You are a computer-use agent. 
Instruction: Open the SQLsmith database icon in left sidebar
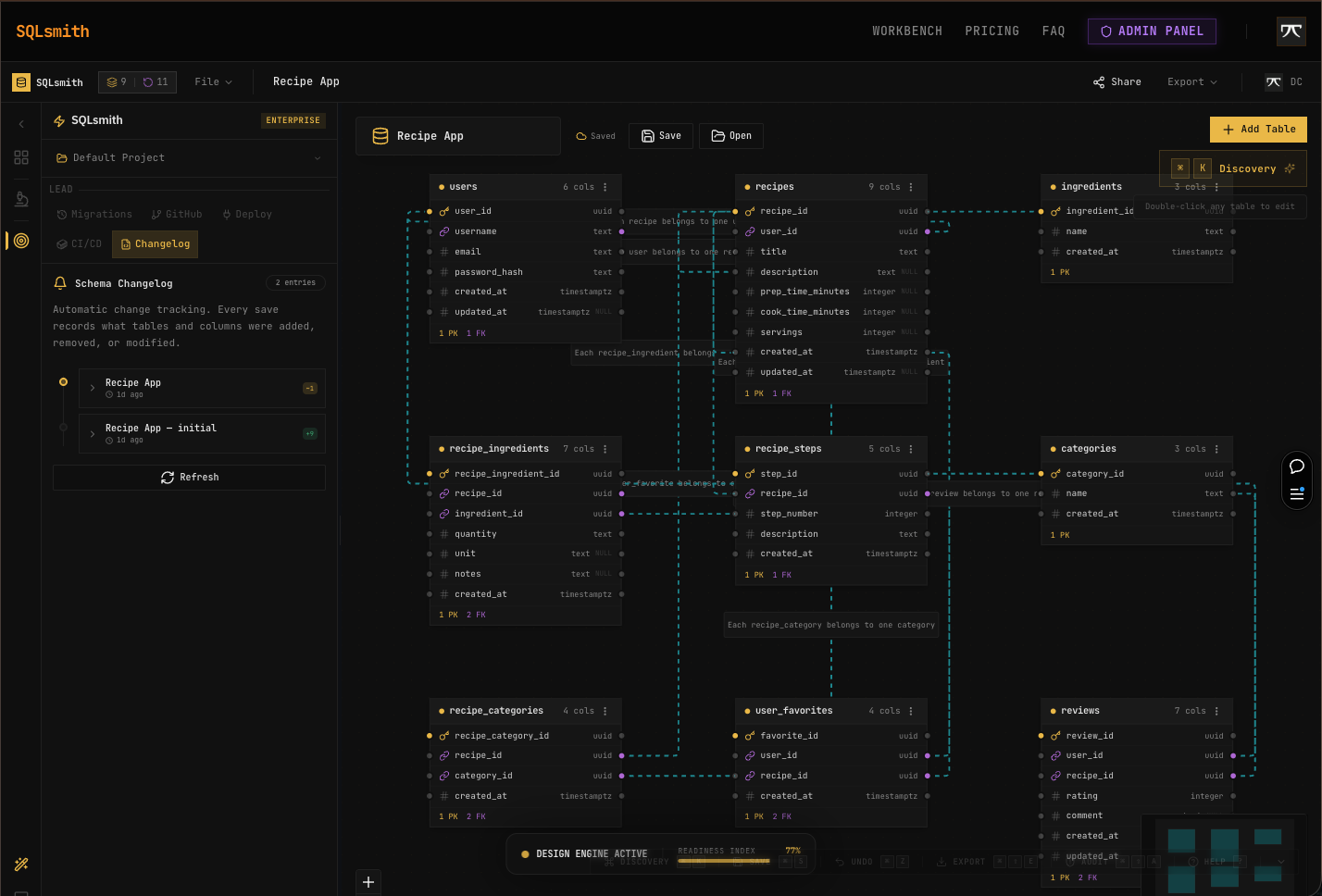[x=20, y=82]
